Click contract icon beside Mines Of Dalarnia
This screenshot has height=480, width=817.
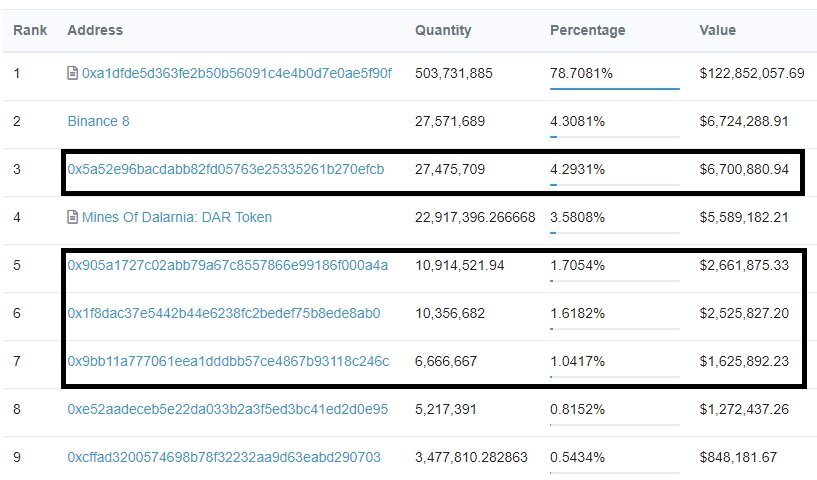(x=72, y=217)
